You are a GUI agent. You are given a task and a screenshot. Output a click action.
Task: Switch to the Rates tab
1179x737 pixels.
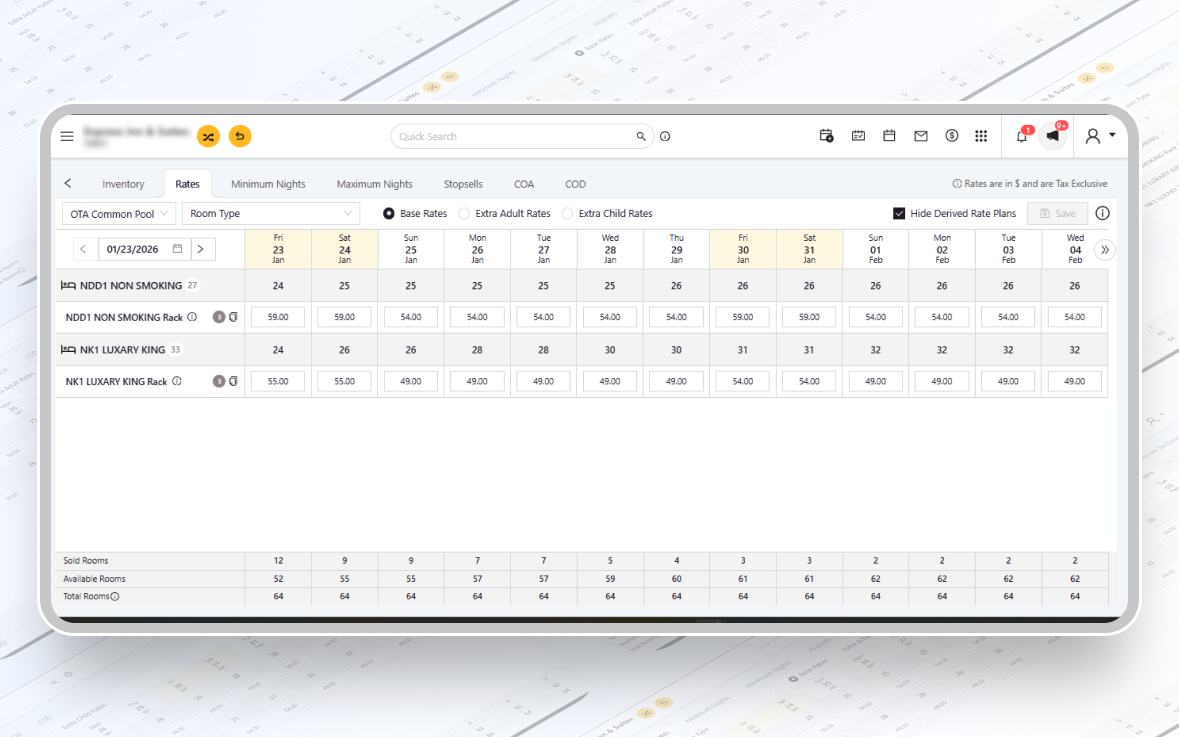tap(187, 183)
